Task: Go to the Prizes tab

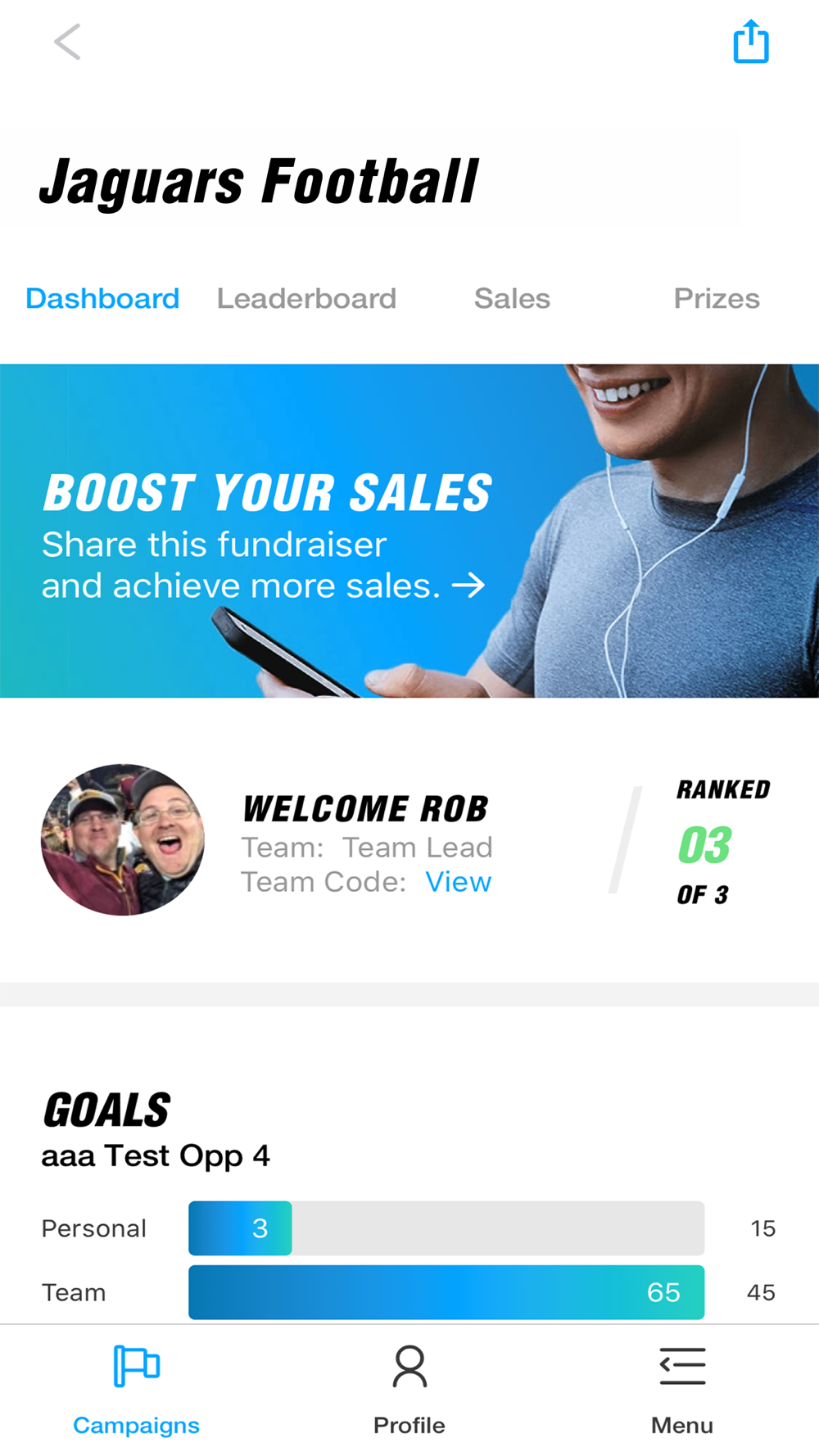Action: (717, 298)
